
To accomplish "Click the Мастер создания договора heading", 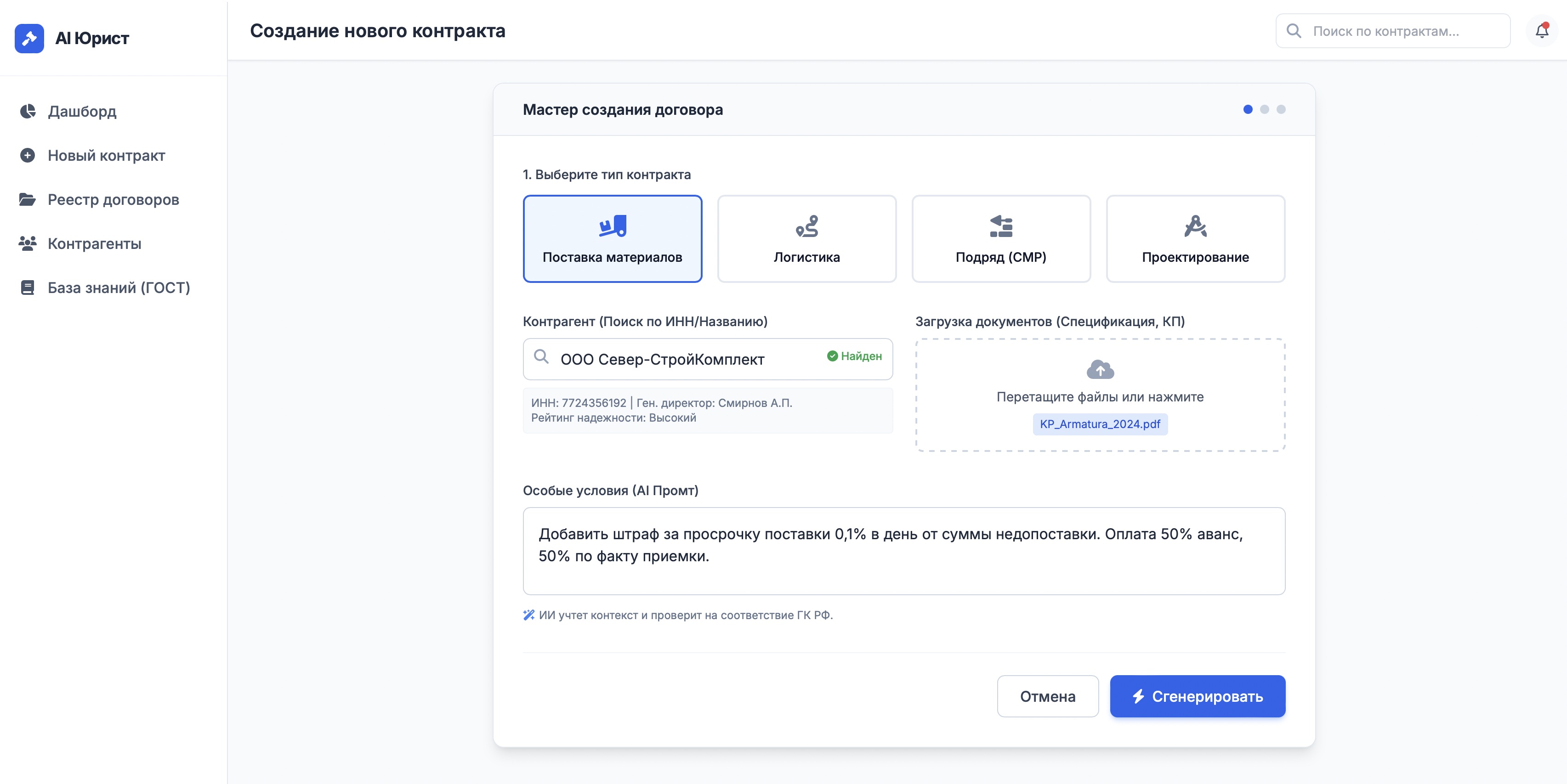I will (x=623, y=109).
